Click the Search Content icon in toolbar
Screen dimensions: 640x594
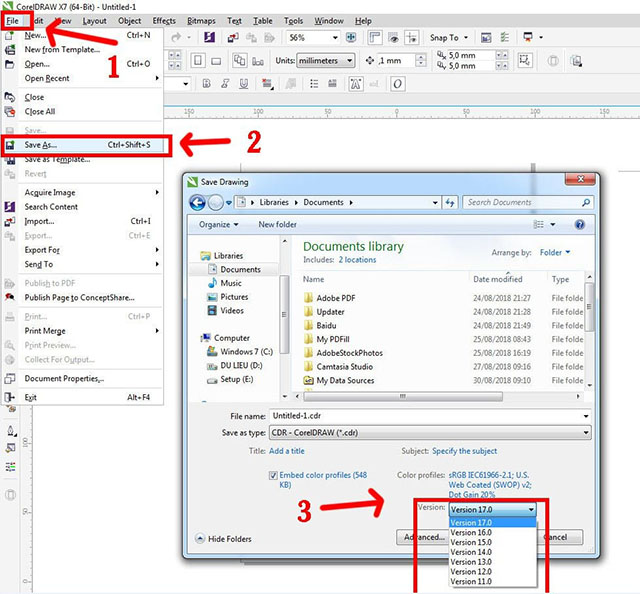point(210,38)
